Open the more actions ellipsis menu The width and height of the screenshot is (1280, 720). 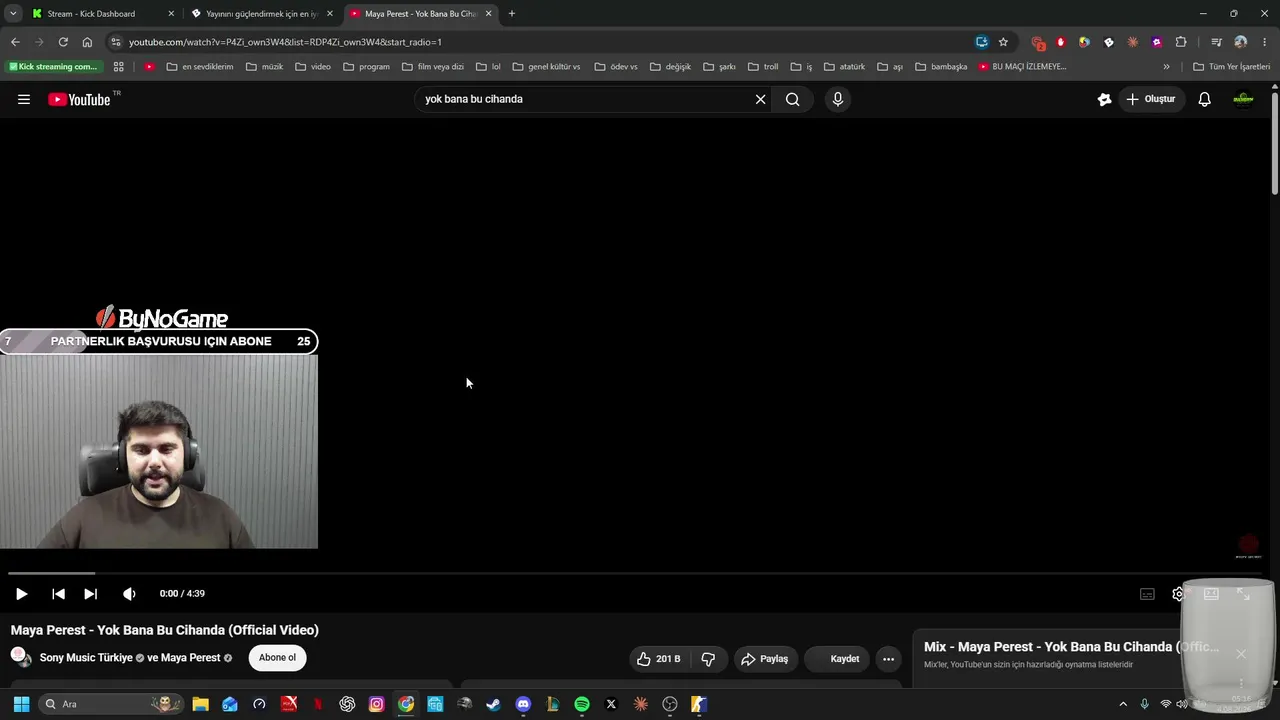click(888, 659)
